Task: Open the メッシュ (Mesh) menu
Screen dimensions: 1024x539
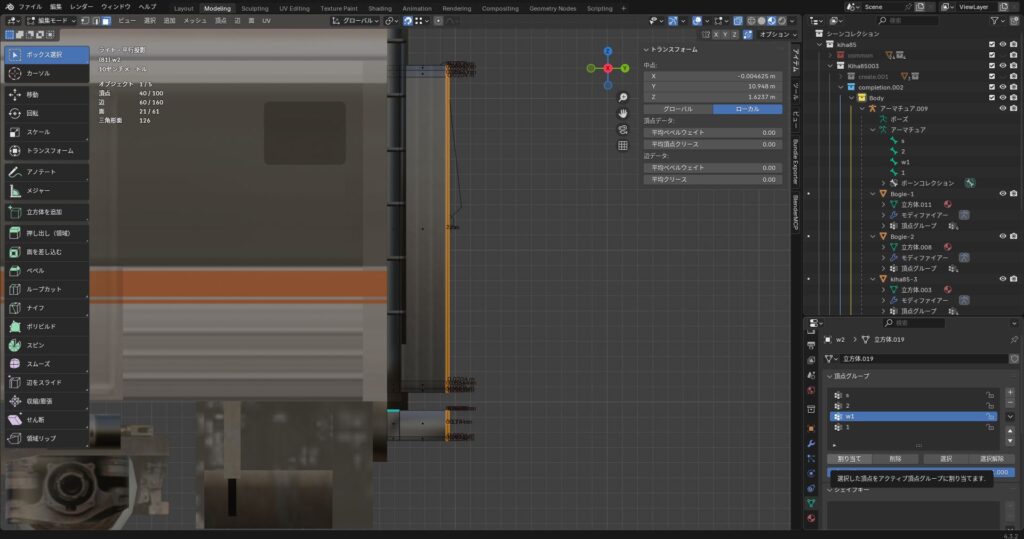Action: point(194,20)
